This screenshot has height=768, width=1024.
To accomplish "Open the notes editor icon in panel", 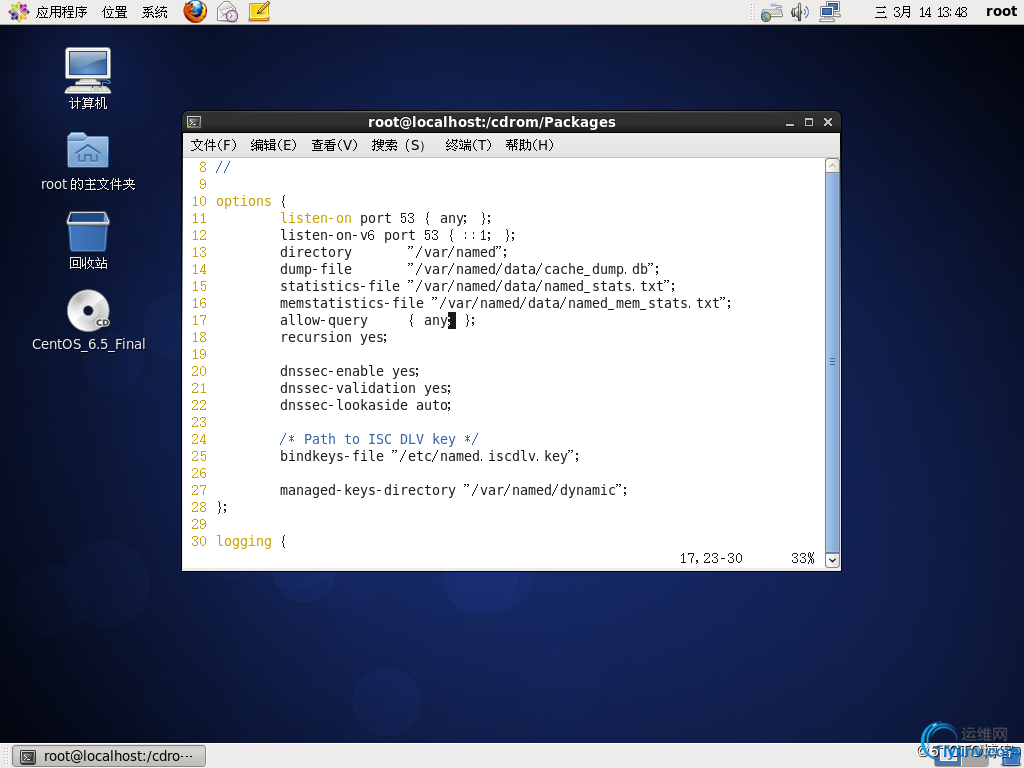I will click(x=259, y=12).
